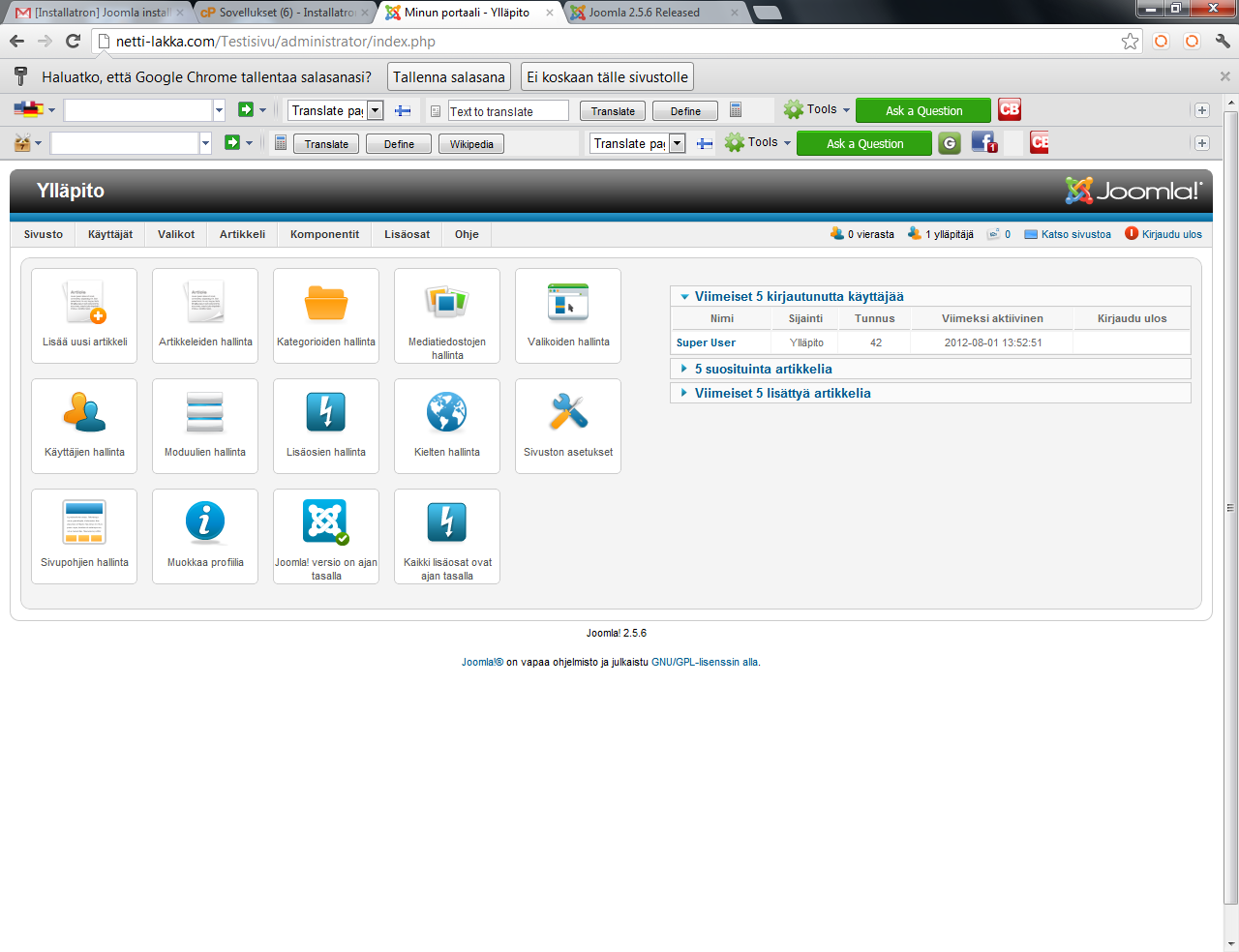Switch to Sovellukset (6) Installatron tab
Image resolution: width=1239 pixels, height=952 pixels.
click(x=285, y=13)
